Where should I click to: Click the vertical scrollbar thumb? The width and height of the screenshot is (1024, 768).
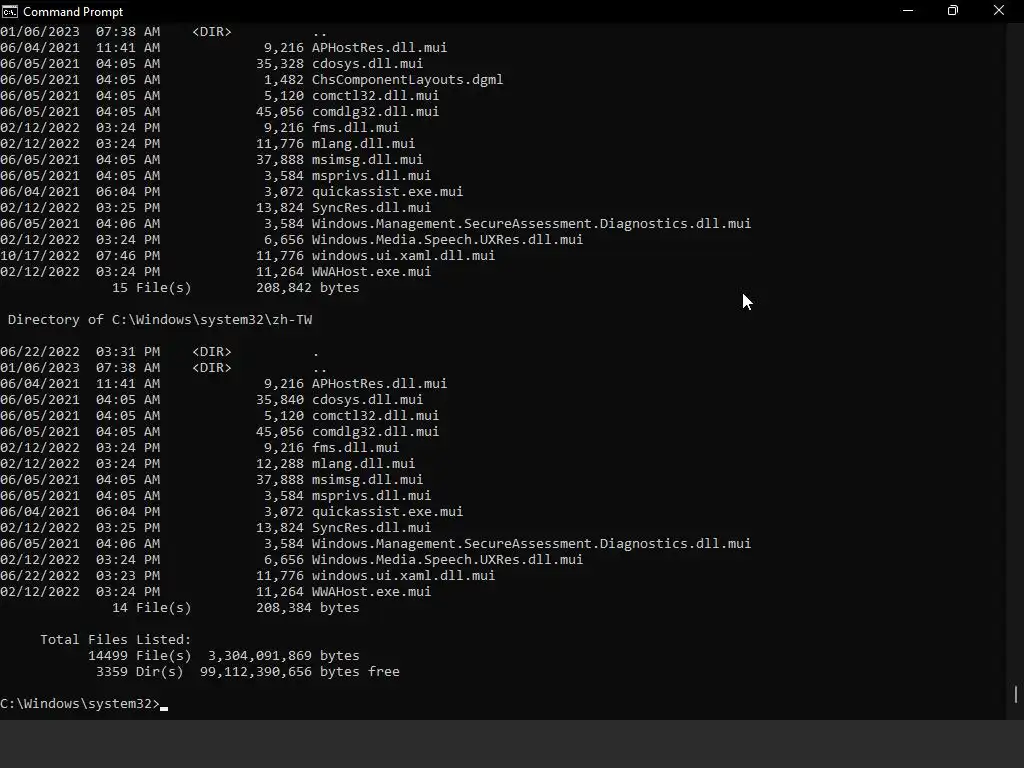(1015, 693)
